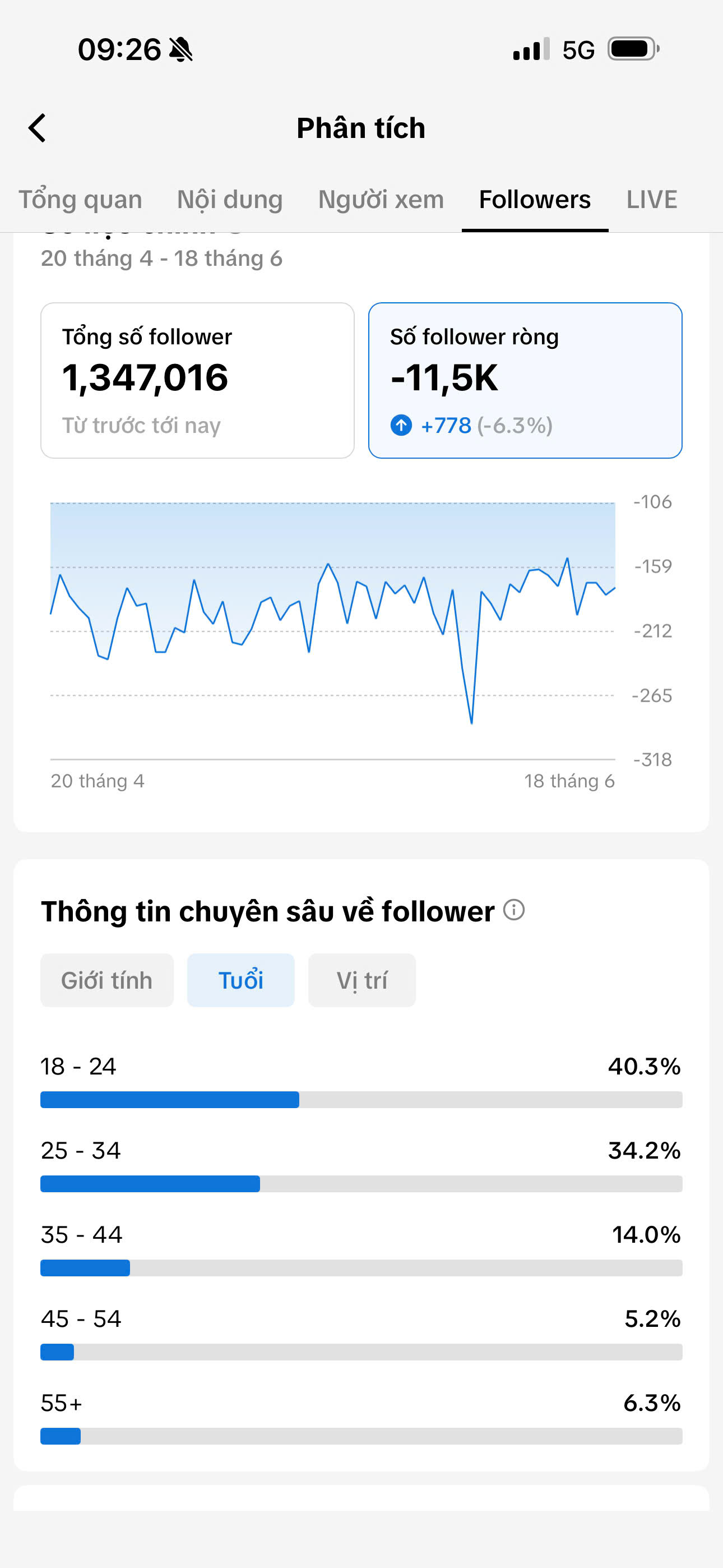
Task: Select the Số follower ròng card
Action: [525, 380]
